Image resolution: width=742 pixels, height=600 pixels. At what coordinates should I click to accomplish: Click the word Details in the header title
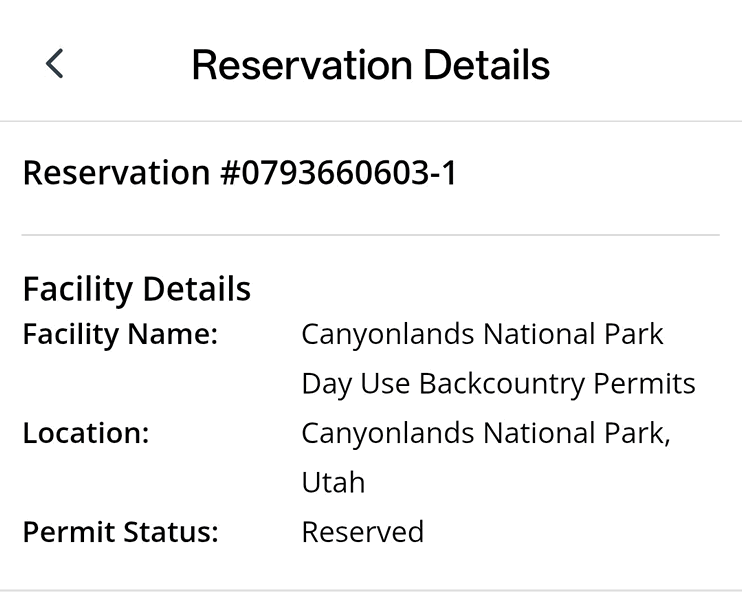(486, 65)
